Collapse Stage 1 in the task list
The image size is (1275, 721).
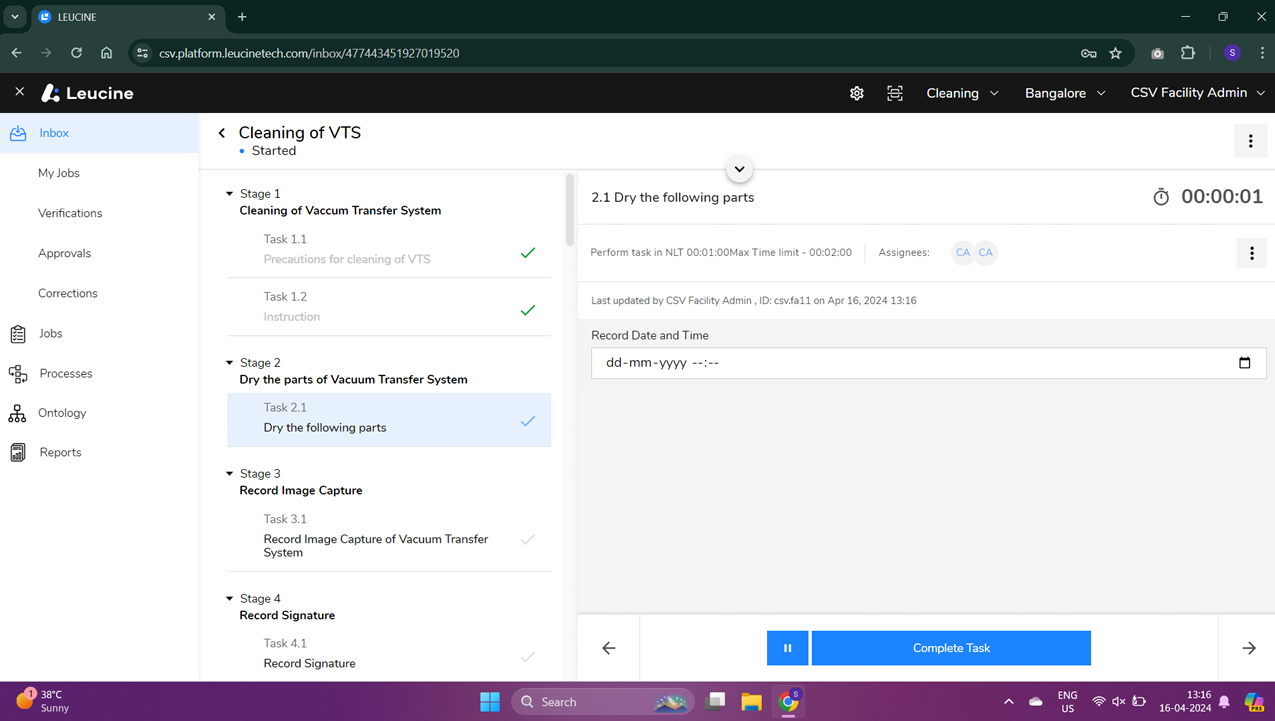pyautogui.click(x=230, y=194)
